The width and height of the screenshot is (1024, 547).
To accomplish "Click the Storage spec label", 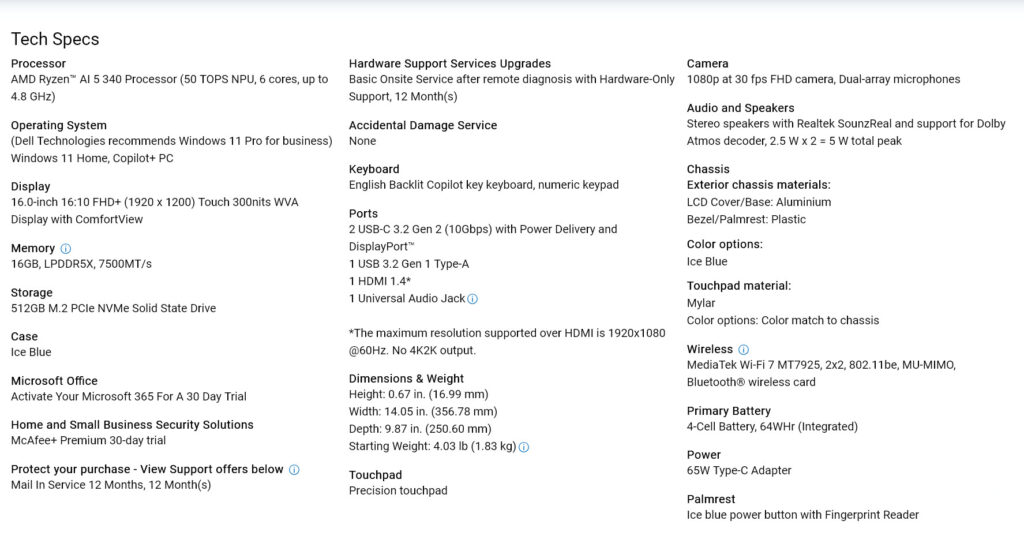I will point(31,293).
